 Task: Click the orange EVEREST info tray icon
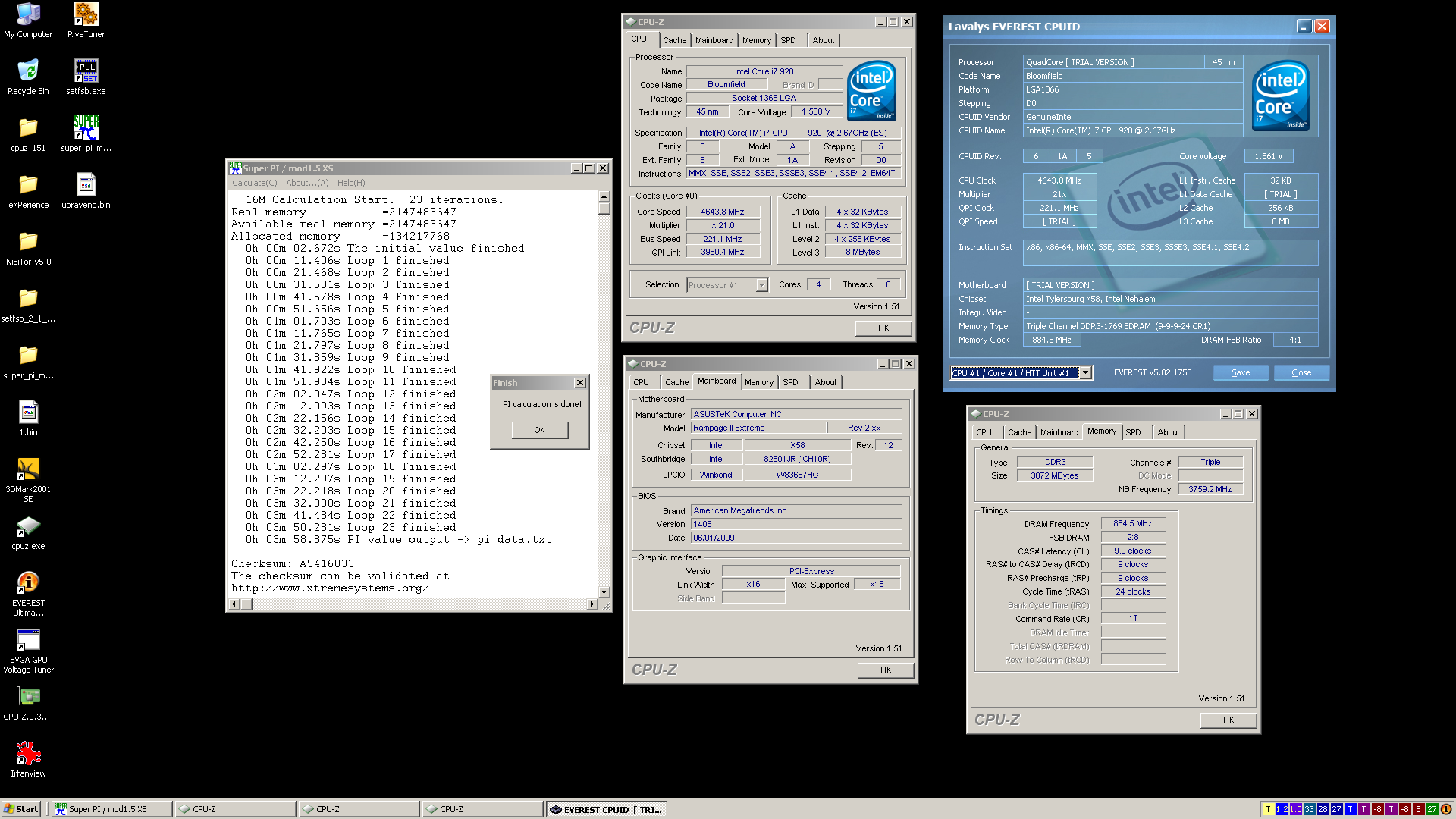coord(1445,809)
